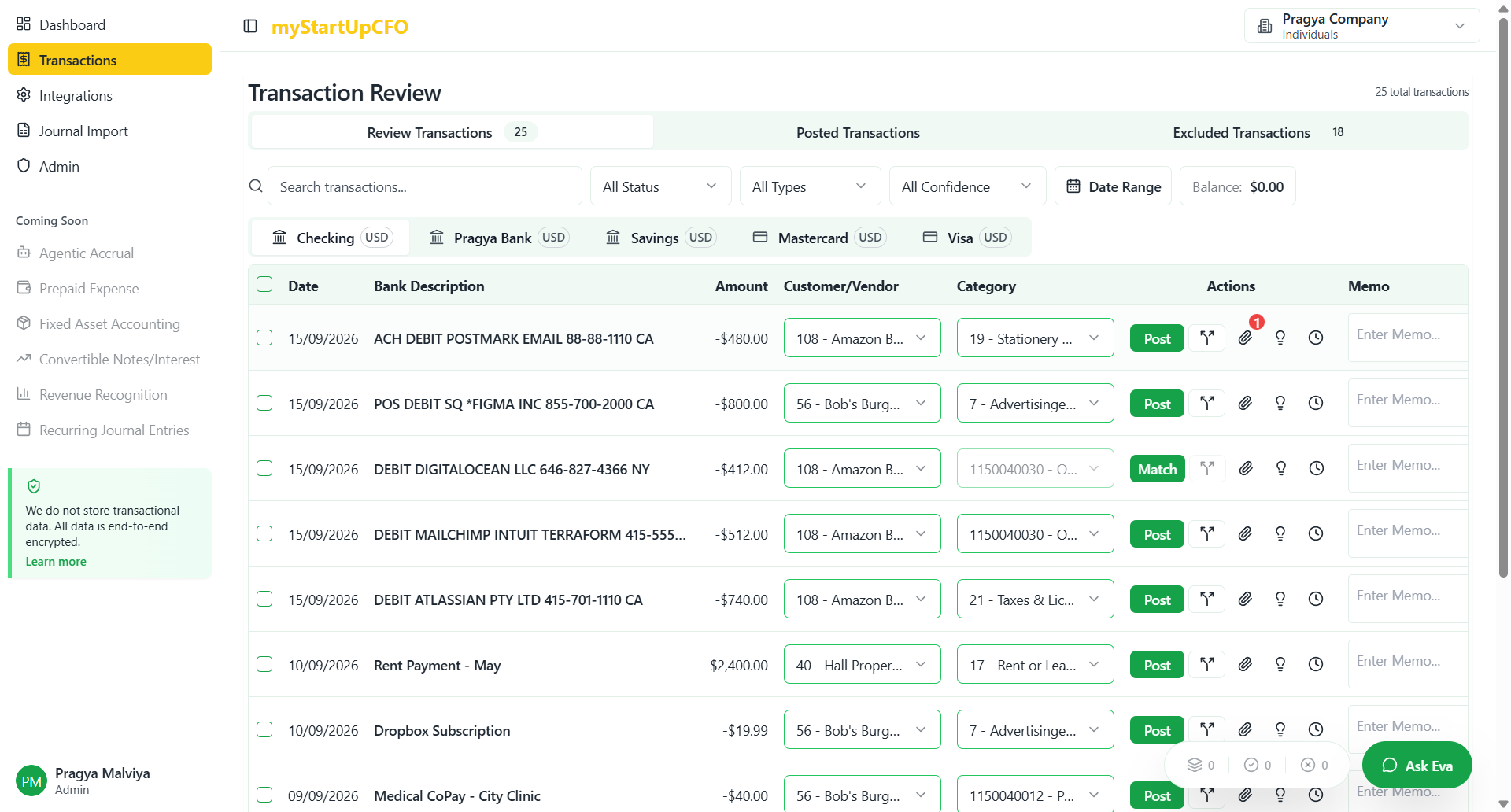Screen dimensions: 1511x812
Task: Click the split transaction icon for Figma debit
Action: coord(1207,403)
